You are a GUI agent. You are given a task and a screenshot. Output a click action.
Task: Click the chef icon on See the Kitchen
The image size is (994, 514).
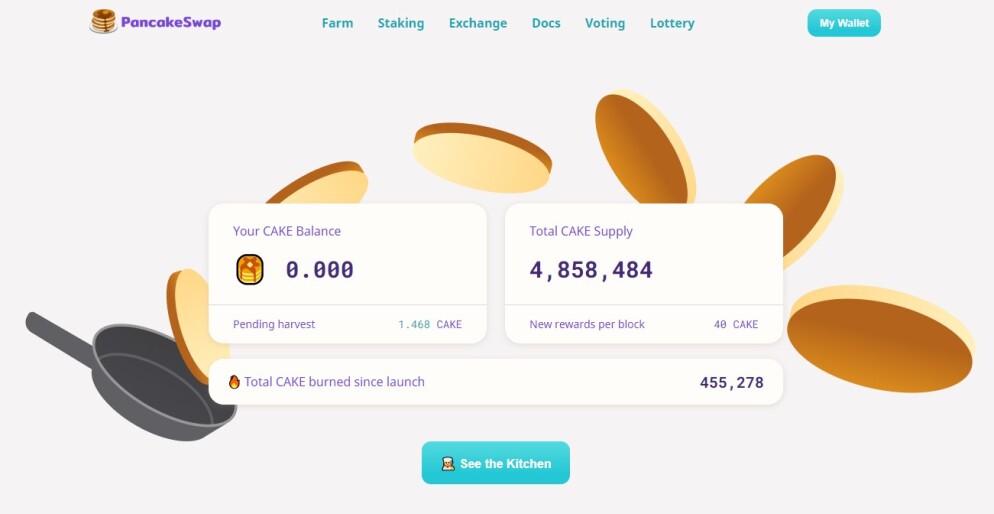pyautogui.click(x=448, y=463)
